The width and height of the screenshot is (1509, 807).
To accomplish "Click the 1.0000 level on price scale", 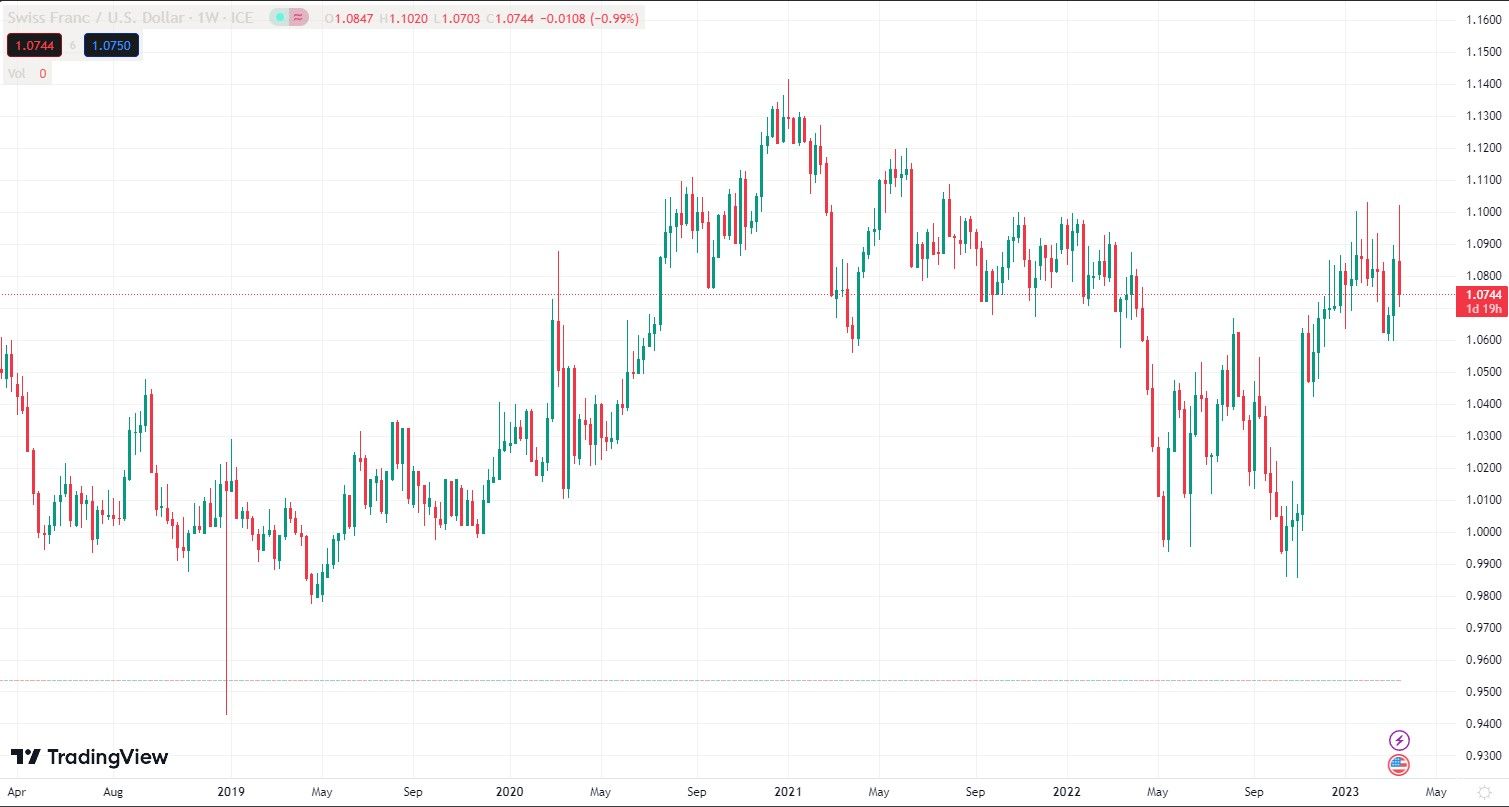I will tap(1481, 532).
